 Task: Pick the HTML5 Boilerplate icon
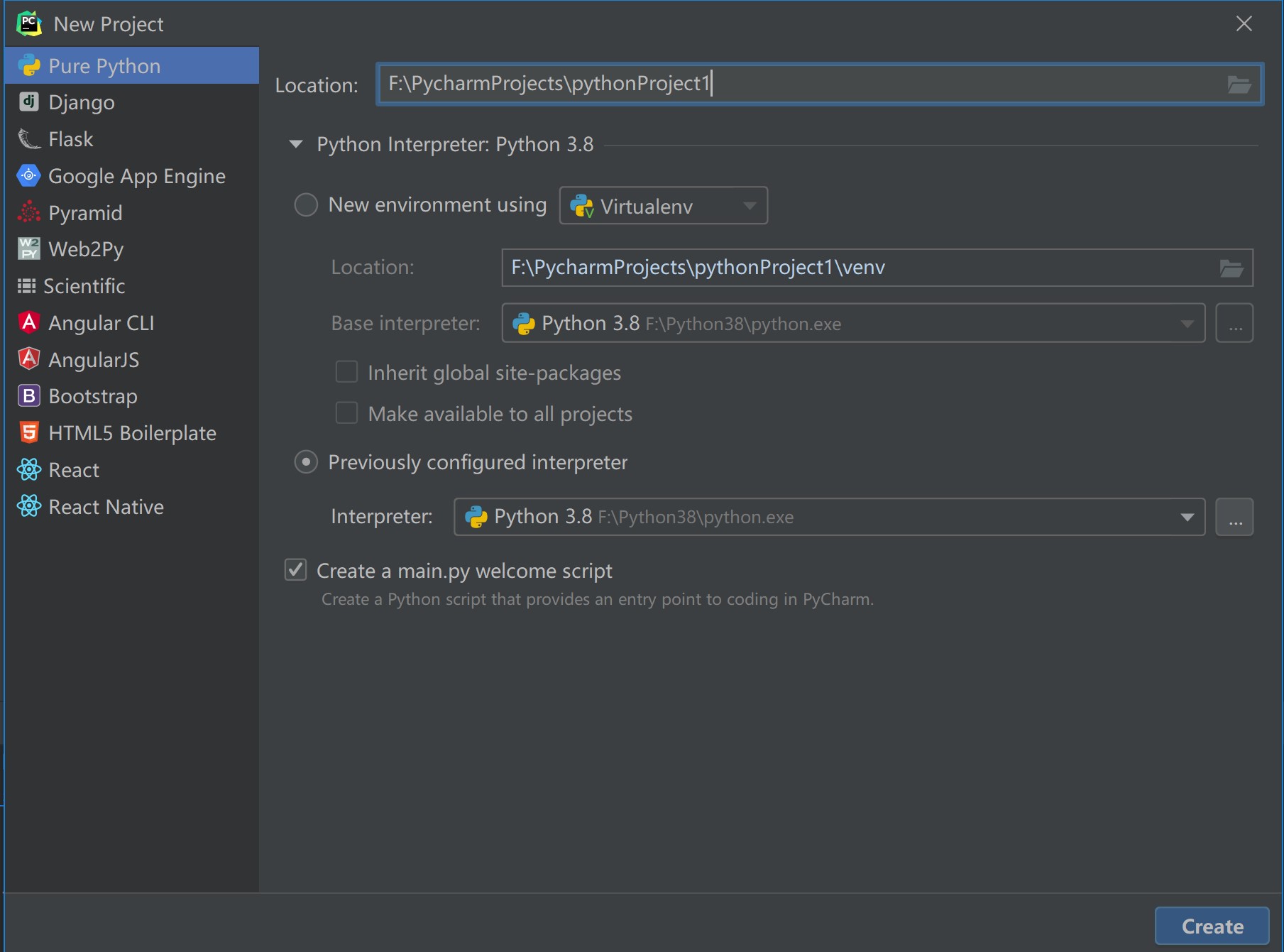coord(28,433)
